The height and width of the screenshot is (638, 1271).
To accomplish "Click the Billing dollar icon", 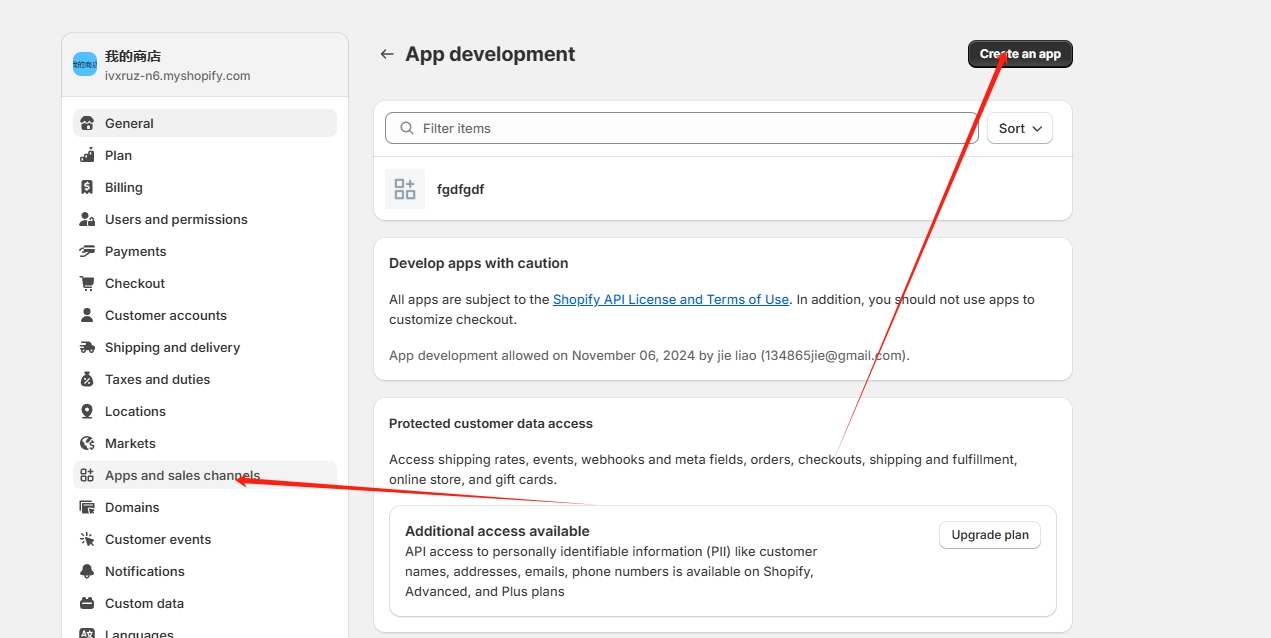I will (87, 187).
